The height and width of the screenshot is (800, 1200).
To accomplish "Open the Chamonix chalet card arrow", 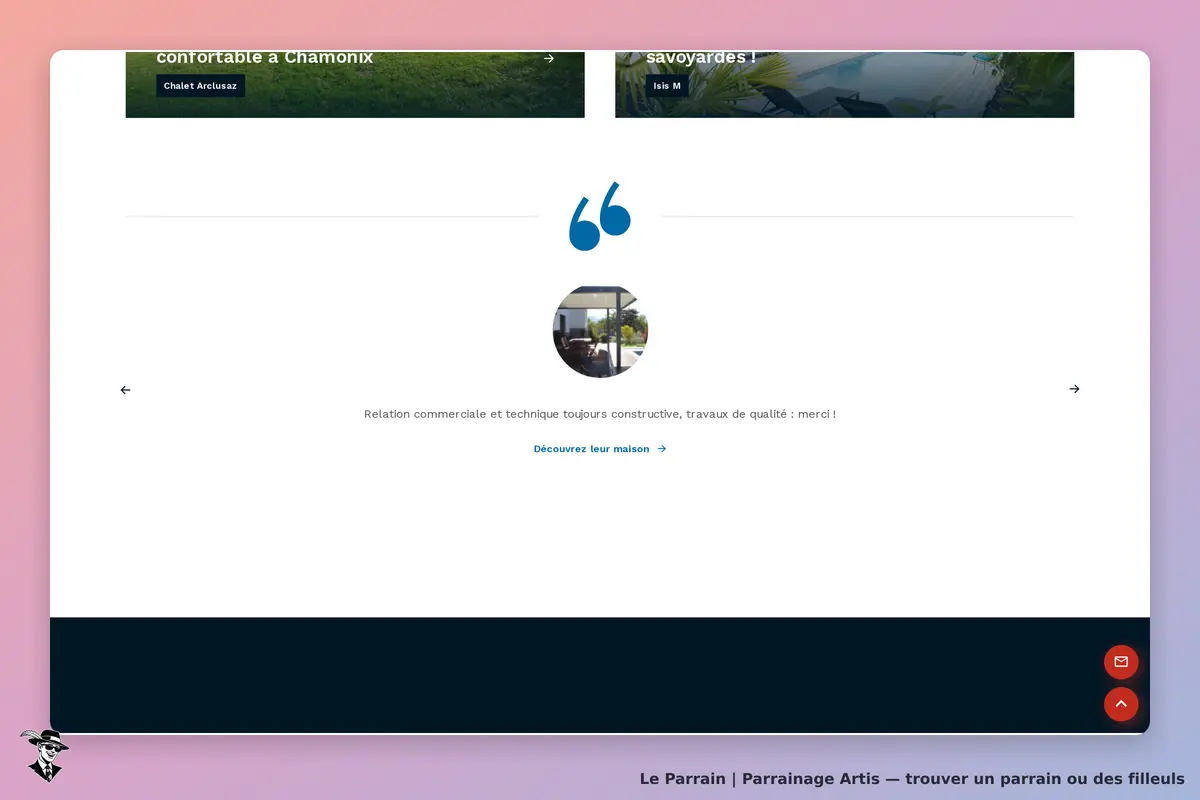I will (x=548, y=58).
